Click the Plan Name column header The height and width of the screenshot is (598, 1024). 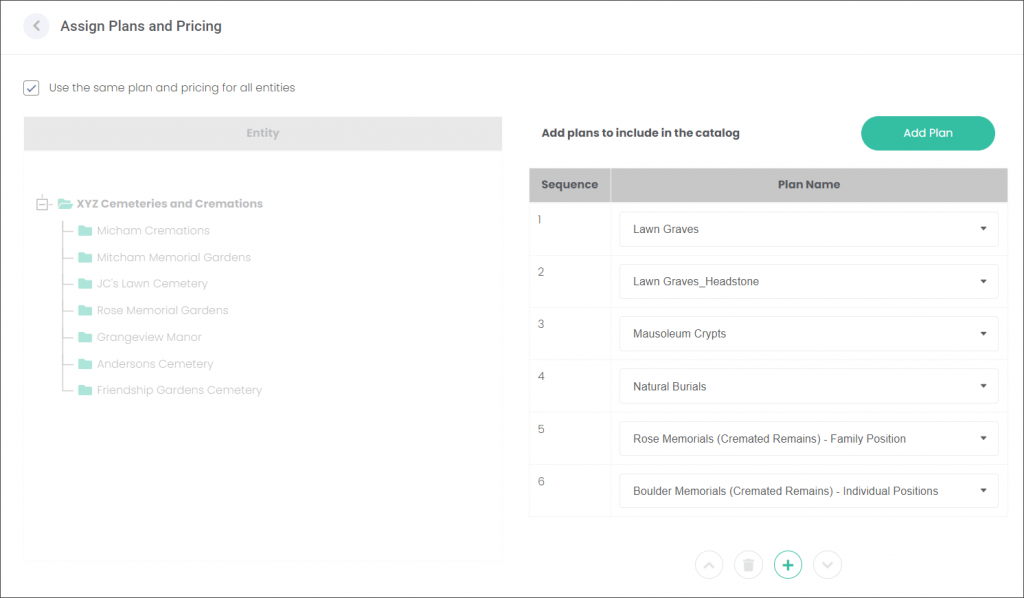(809, 185)
